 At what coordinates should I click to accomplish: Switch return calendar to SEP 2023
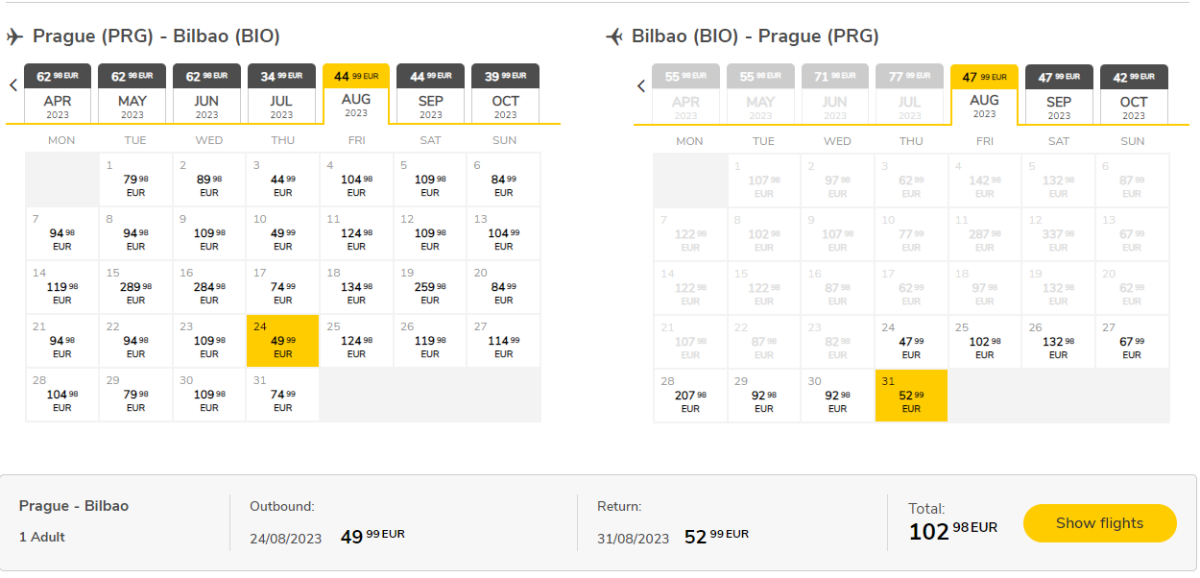tap(1059, 94)
